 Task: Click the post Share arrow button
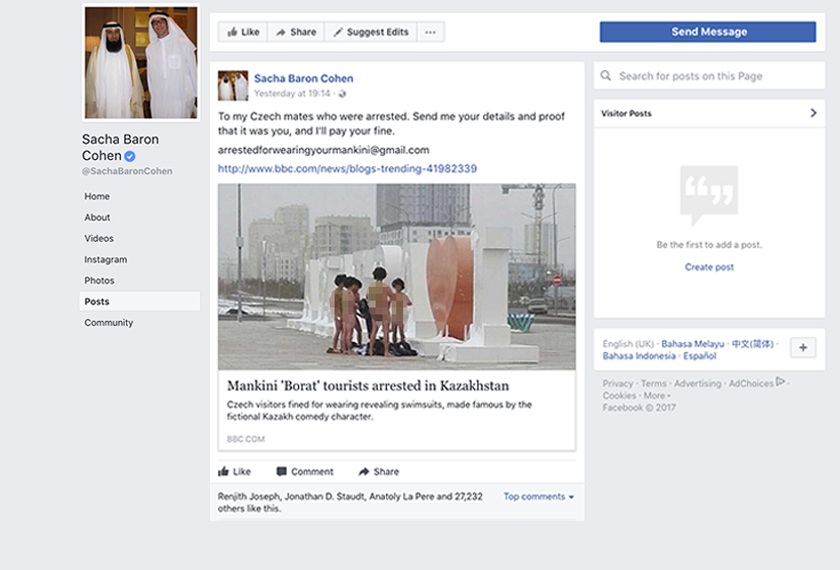point(379,471)
